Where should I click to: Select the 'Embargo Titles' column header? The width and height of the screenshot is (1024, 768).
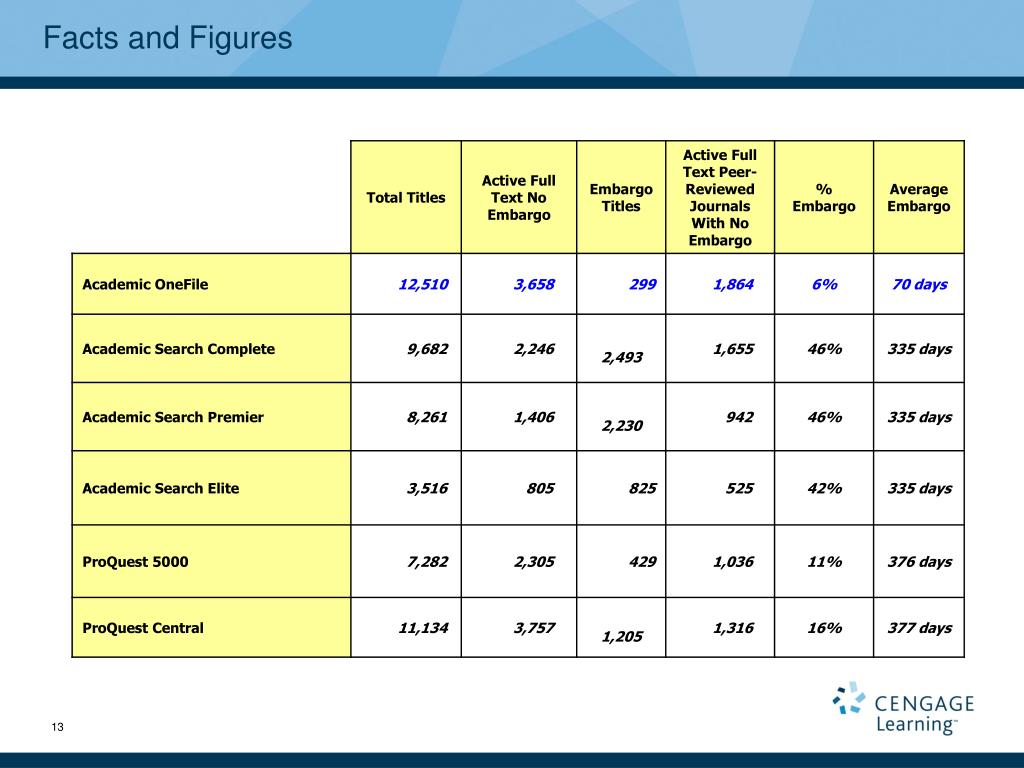click(x=621, y=197)
